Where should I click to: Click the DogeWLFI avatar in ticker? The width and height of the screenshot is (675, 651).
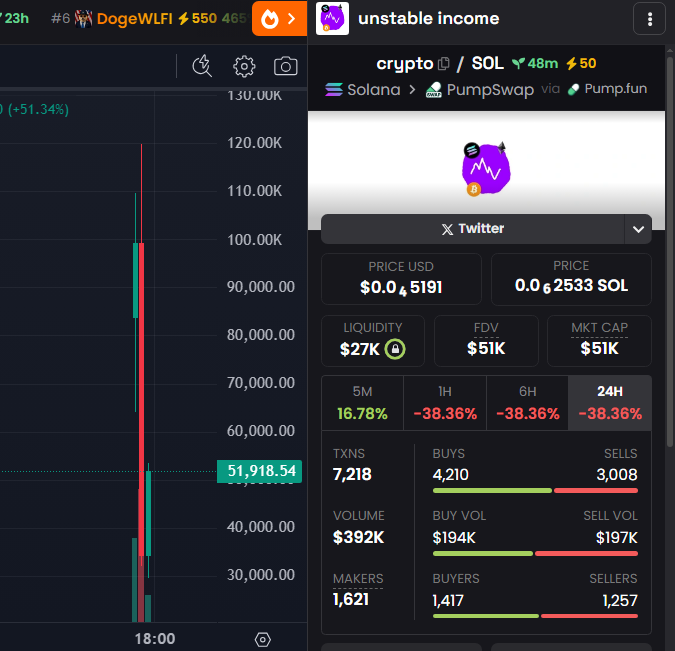point(83,19)
